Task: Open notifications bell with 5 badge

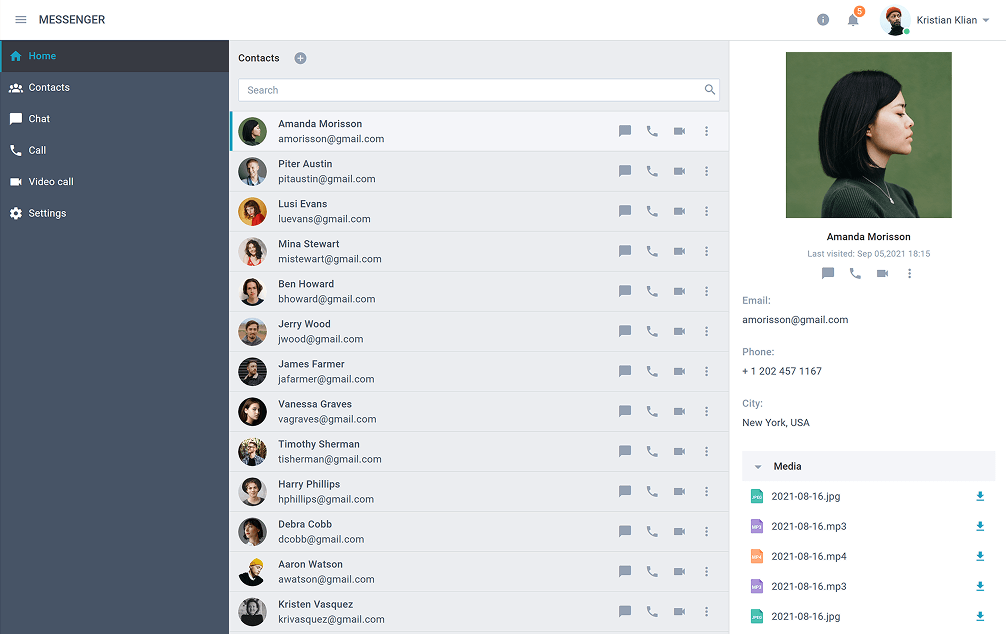Action: coord(853,20)
